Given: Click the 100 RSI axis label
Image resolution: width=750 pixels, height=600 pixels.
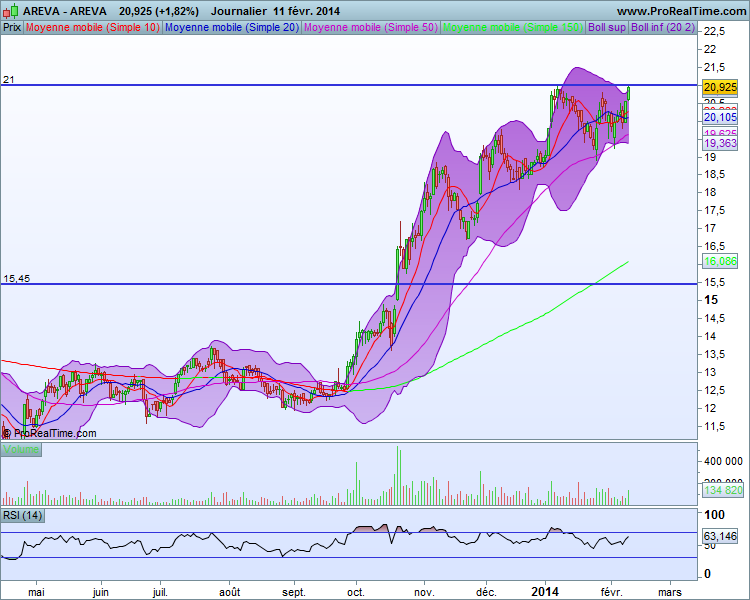Looking at the screenshot, I should pos(715,515).
